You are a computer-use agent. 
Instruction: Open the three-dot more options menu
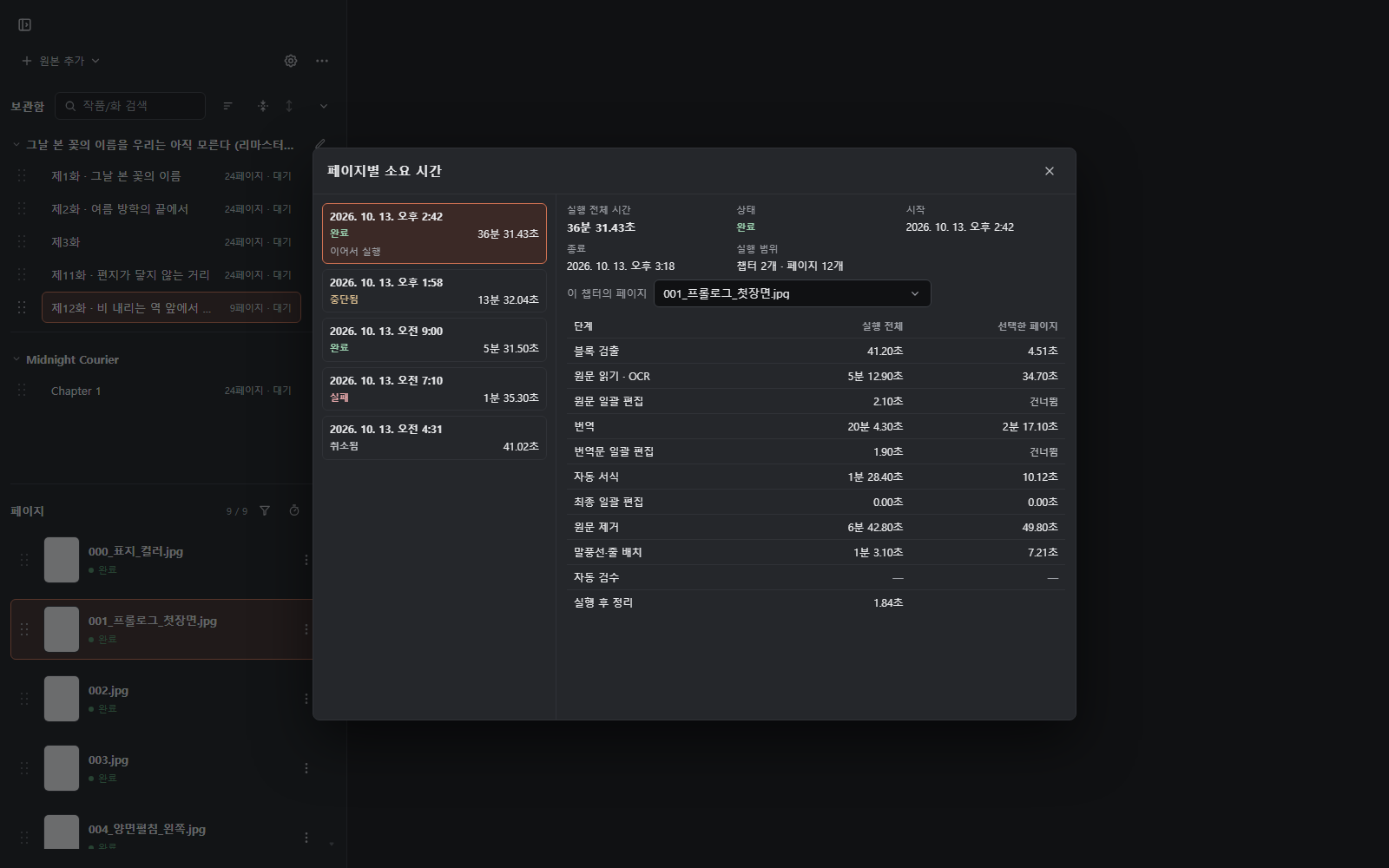tap(322, 61)
